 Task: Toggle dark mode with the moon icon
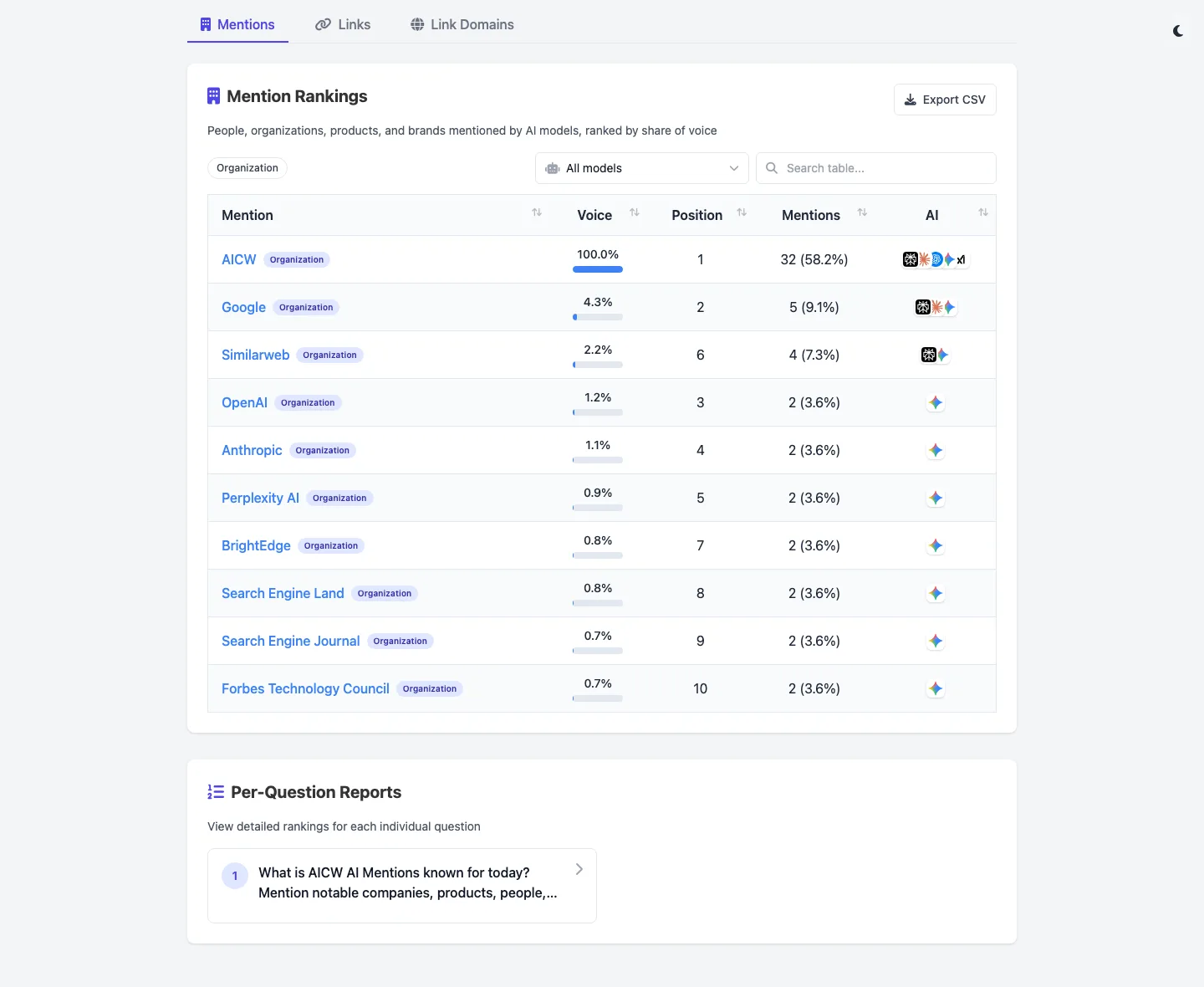tap(1178, 31)
